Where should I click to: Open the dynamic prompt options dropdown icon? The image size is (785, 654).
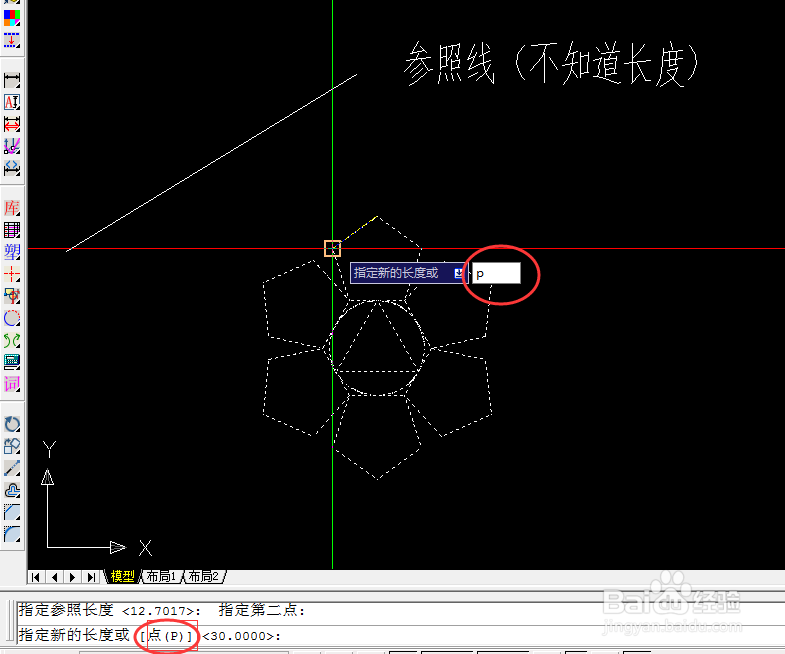pyautogui.click(x=459, y=273)
